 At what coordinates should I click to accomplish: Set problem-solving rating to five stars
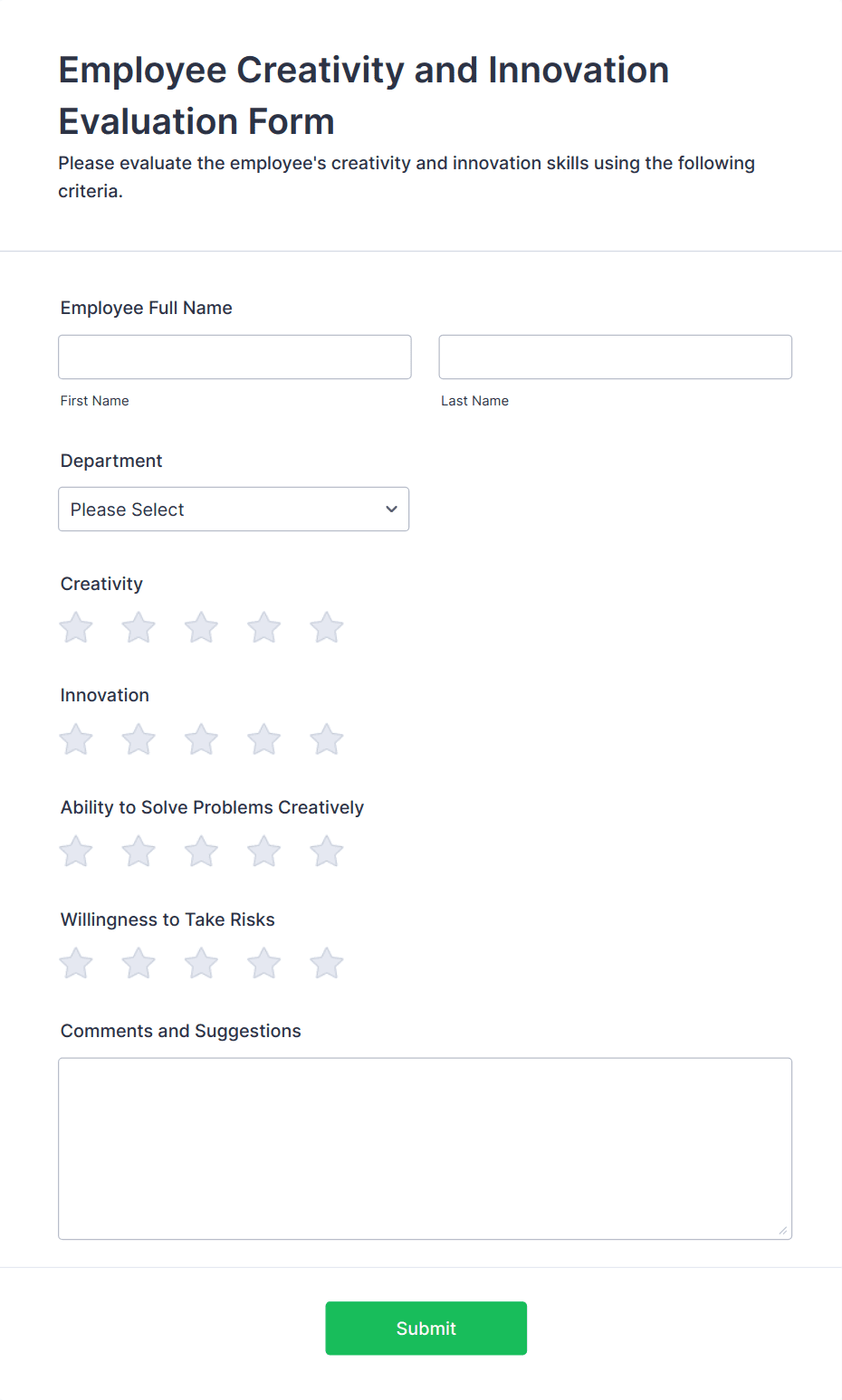[x=327, y=852]
